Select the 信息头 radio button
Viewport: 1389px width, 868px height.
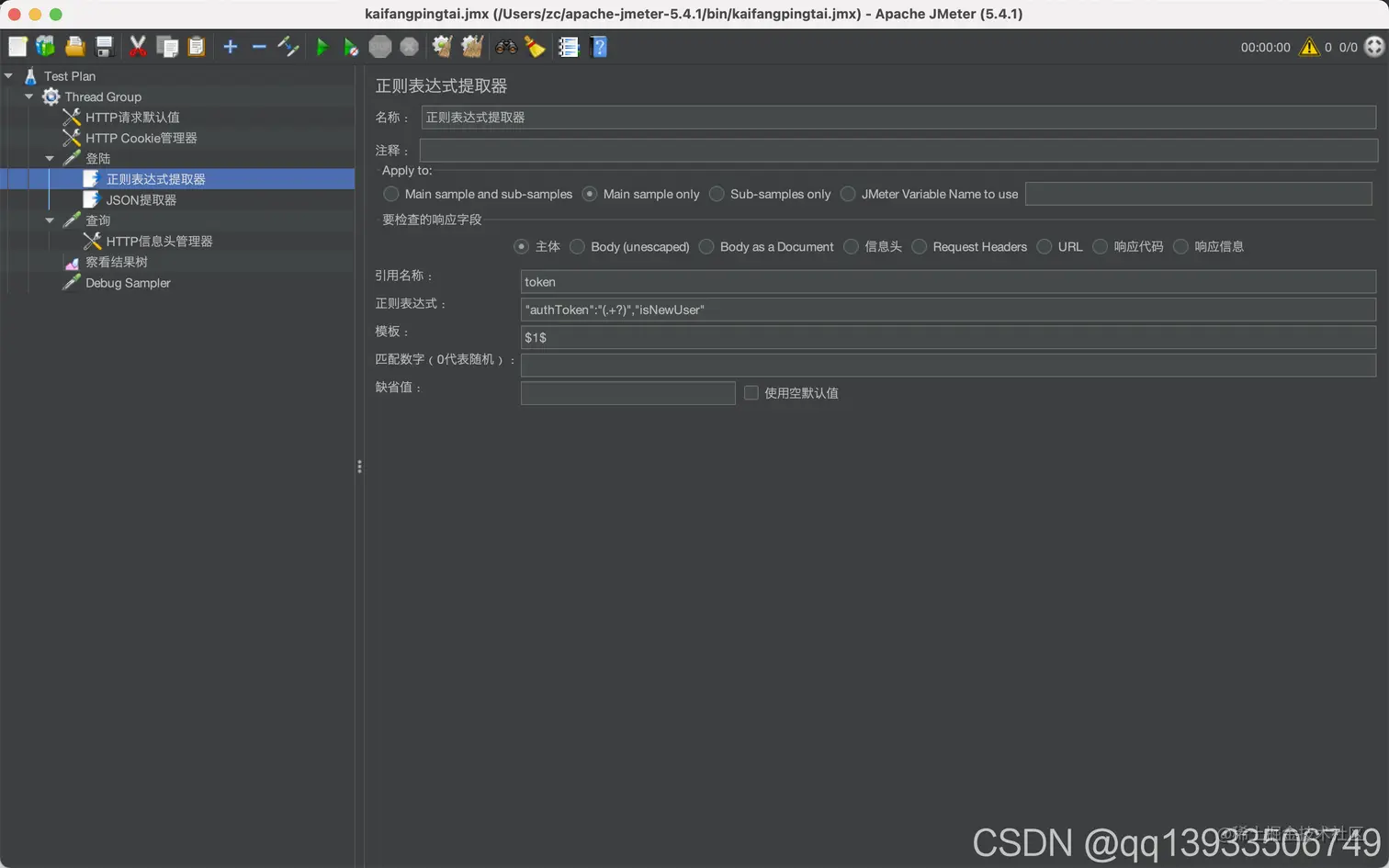(x=851, y=246)
